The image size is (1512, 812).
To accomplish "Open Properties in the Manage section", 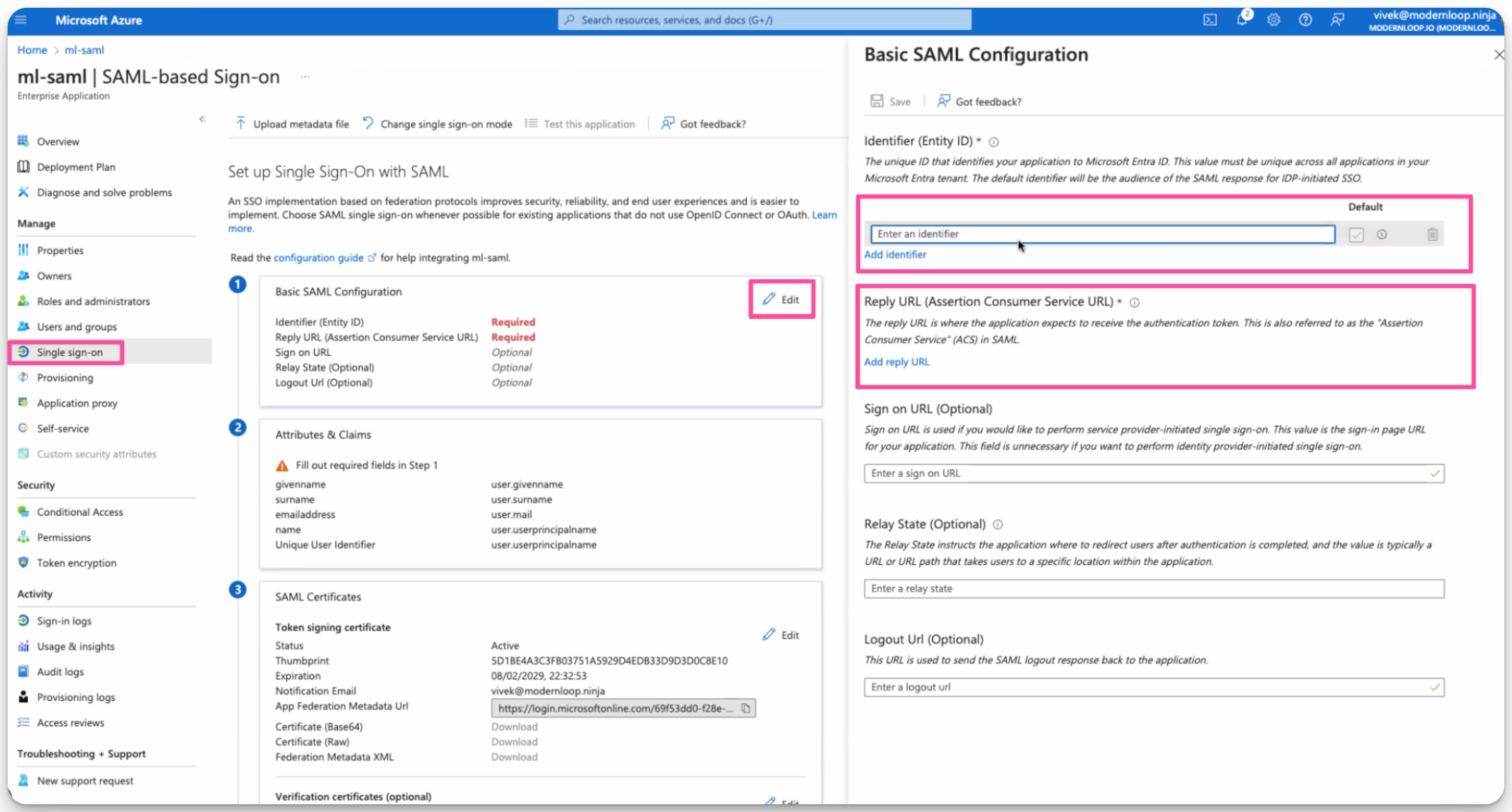I will (60, 250).
